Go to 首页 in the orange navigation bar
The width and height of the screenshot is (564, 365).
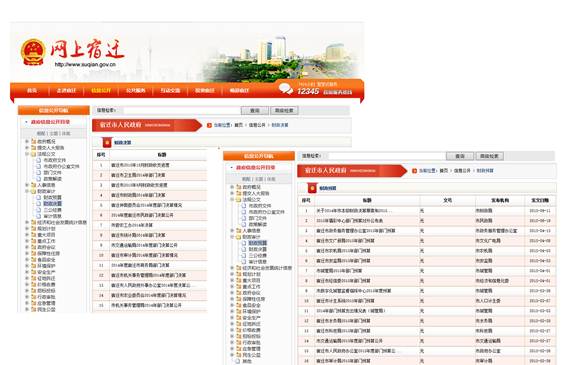click(x=32, y=90)
